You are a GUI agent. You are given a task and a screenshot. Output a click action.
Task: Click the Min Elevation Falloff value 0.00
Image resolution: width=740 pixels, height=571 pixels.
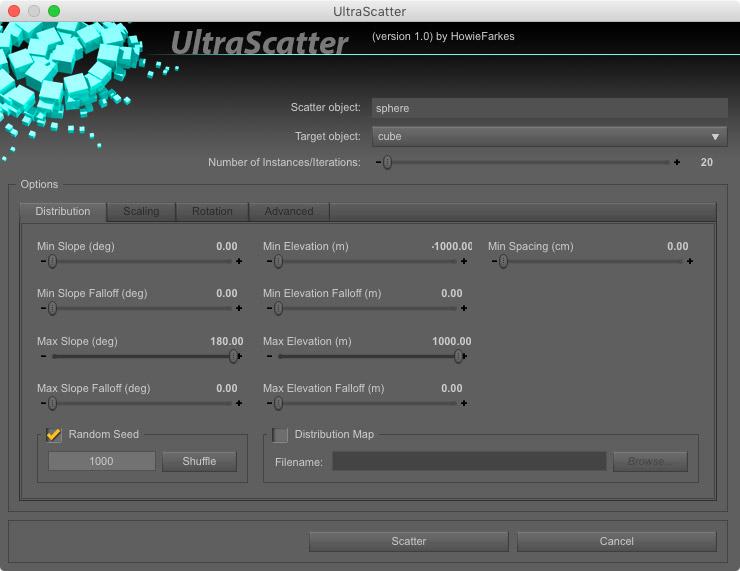(452, 294)
